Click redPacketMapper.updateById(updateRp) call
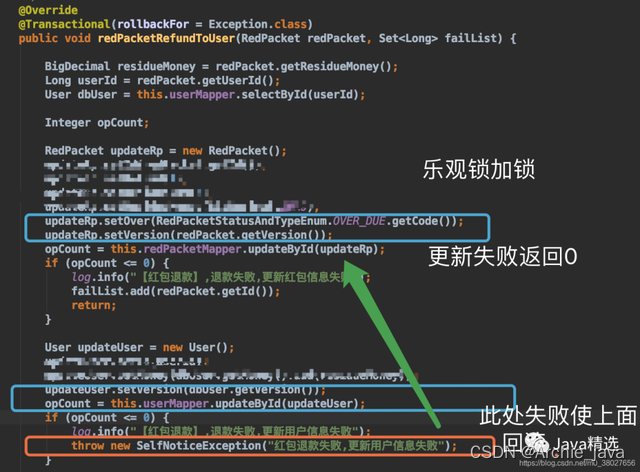Viewport: 640px width, 472px height. coord(264,249)
